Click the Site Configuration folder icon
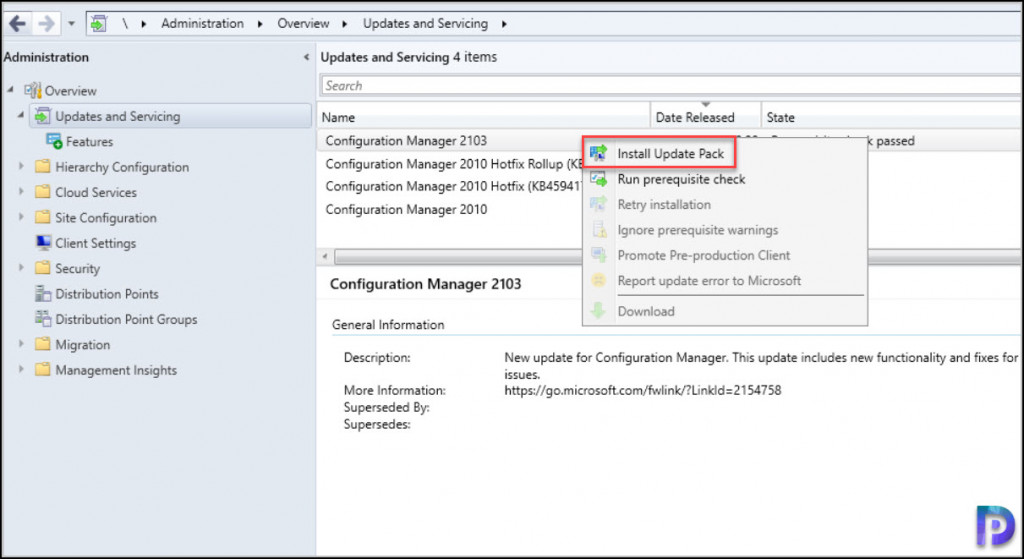The image size is (1024, 559). pyautogui.click(x=42, y=217)
